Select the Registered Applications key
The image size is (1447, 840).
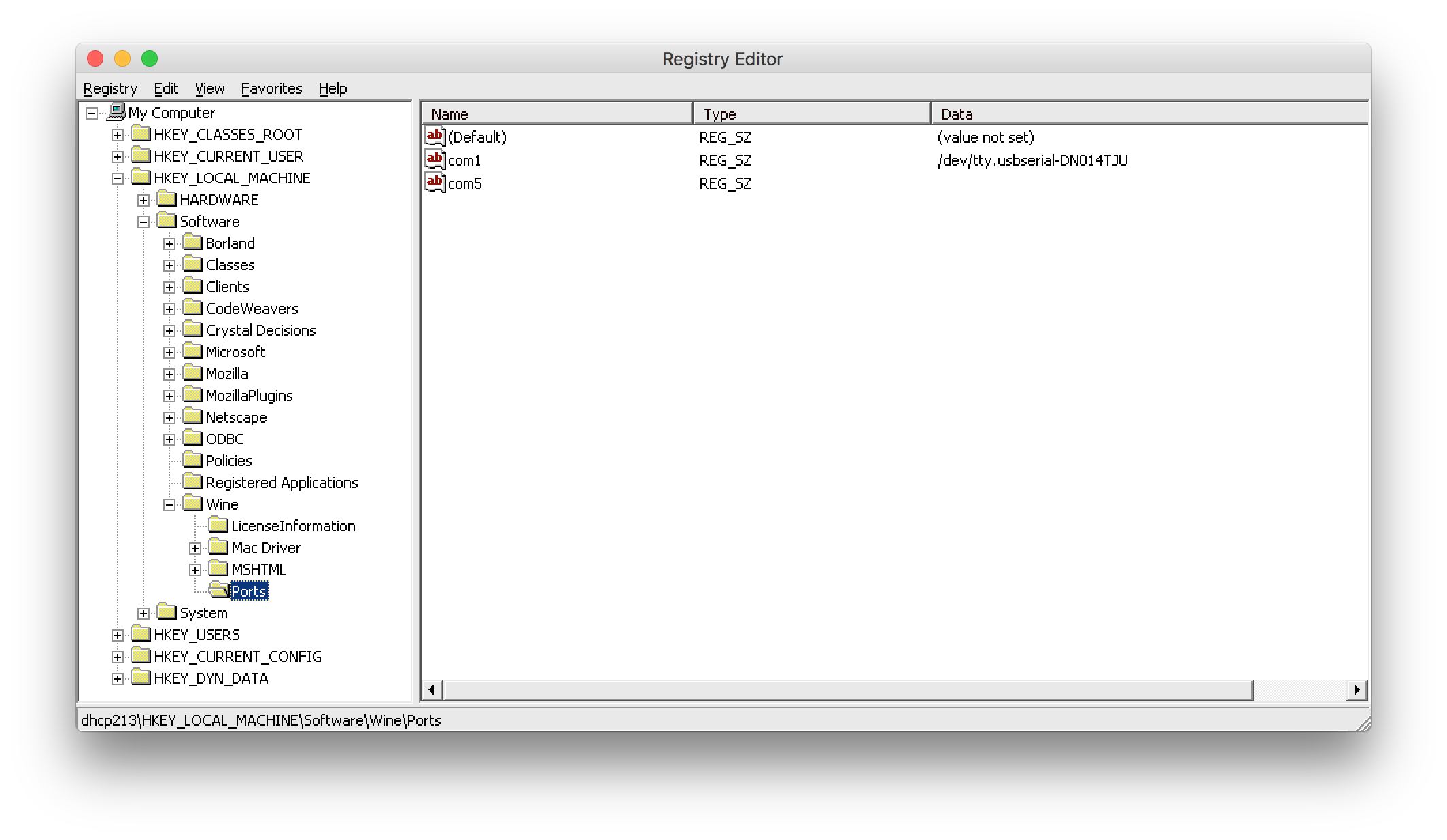point(282,483)
